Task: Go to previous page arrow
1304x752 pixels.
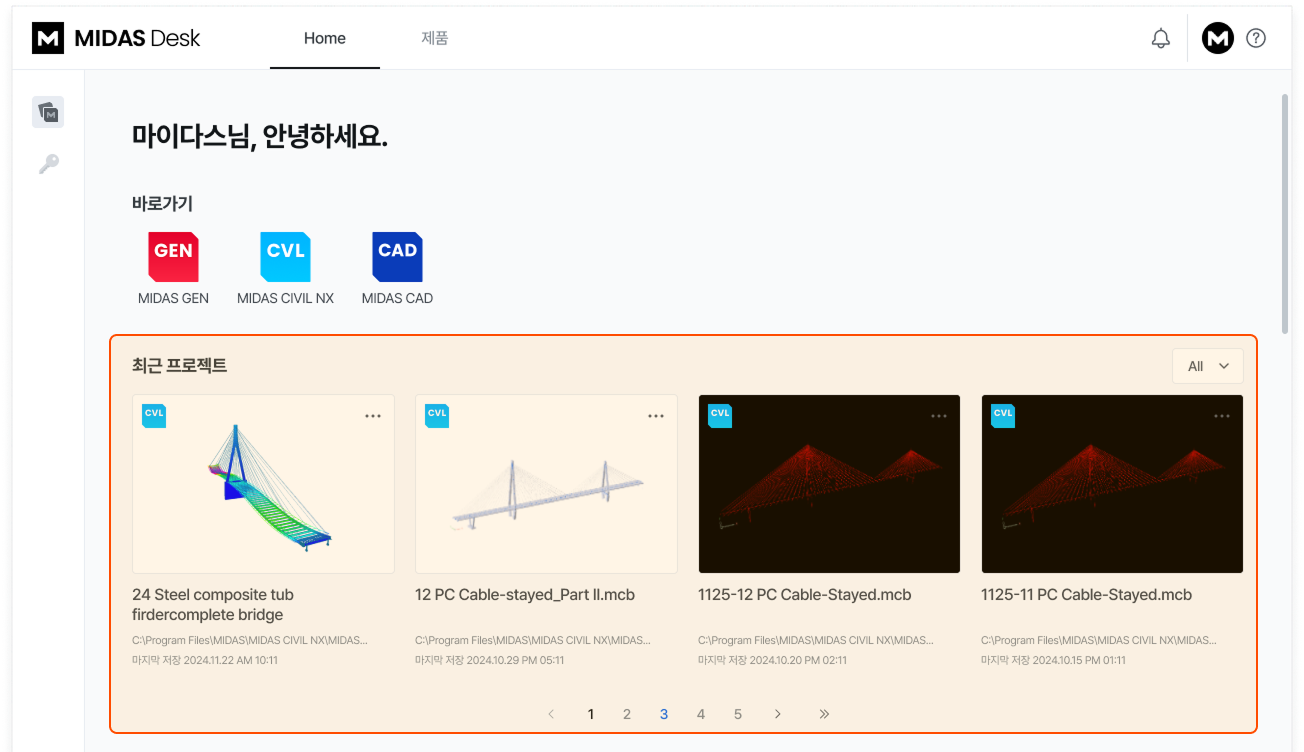Action: (x=551, y=714)
